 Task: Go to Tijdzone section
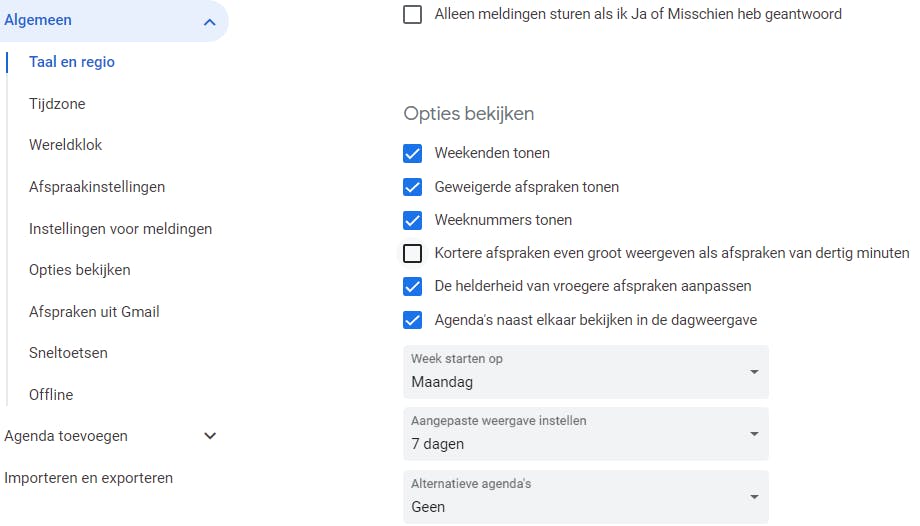(x=57, y=104)
